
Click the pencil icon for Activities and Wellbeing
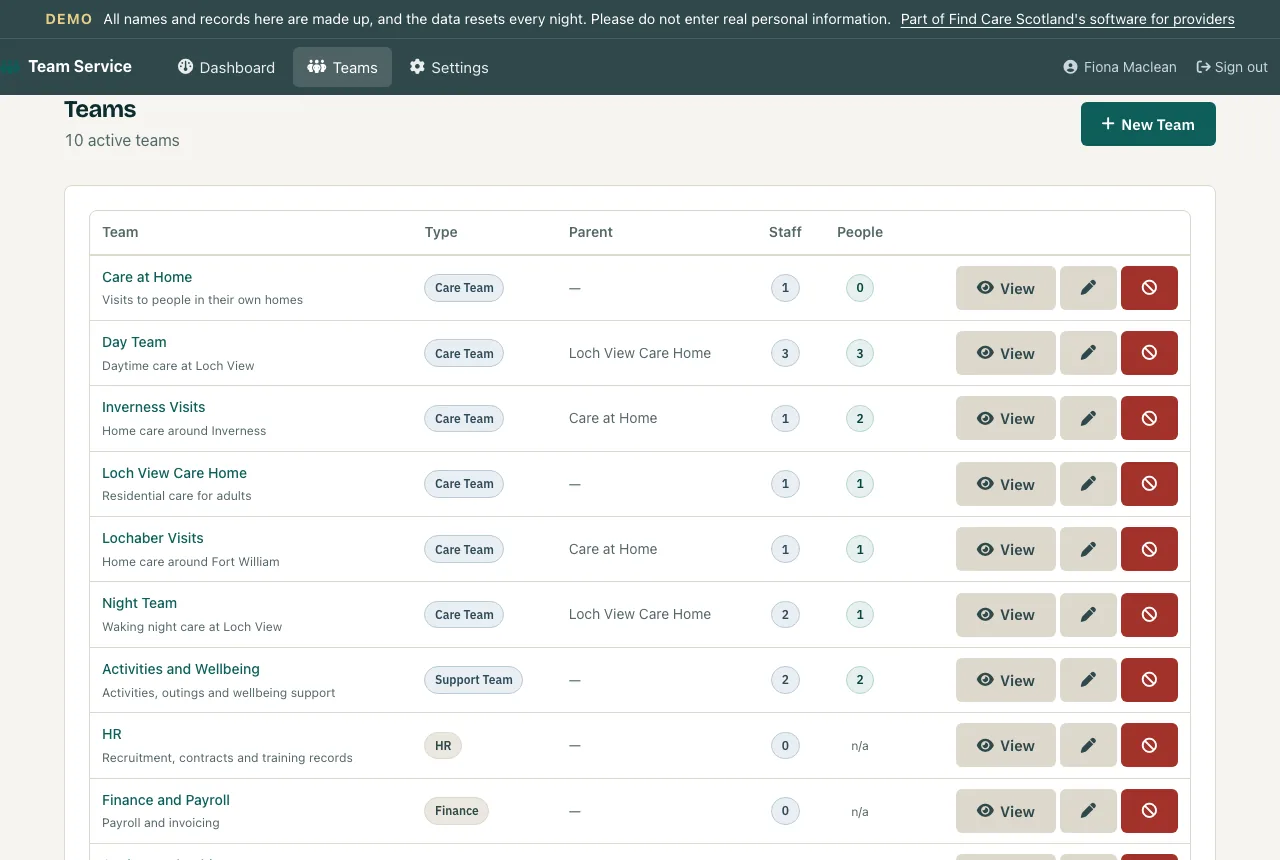(x=1088, y=680)
